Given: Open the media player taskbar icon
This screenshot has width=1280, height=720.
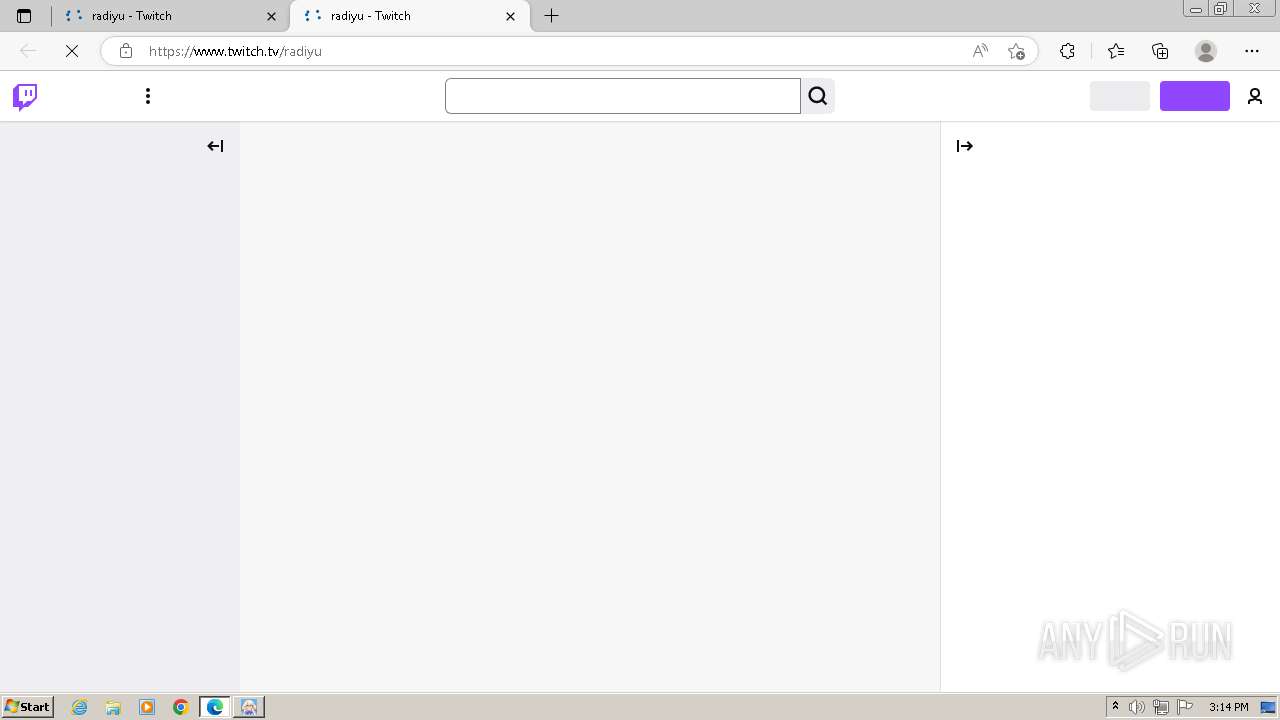Looking at the screenshot, I should pos(147,707).
